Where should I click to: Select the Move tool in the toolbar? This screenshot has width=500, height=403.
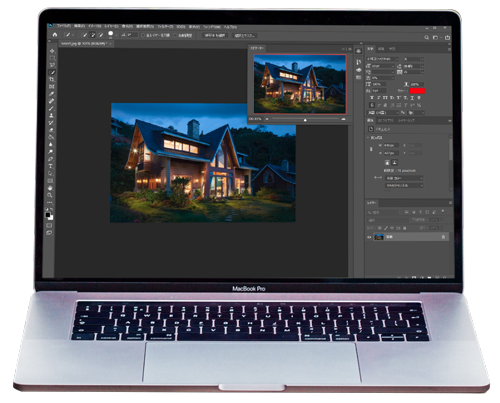click(52, 51)
